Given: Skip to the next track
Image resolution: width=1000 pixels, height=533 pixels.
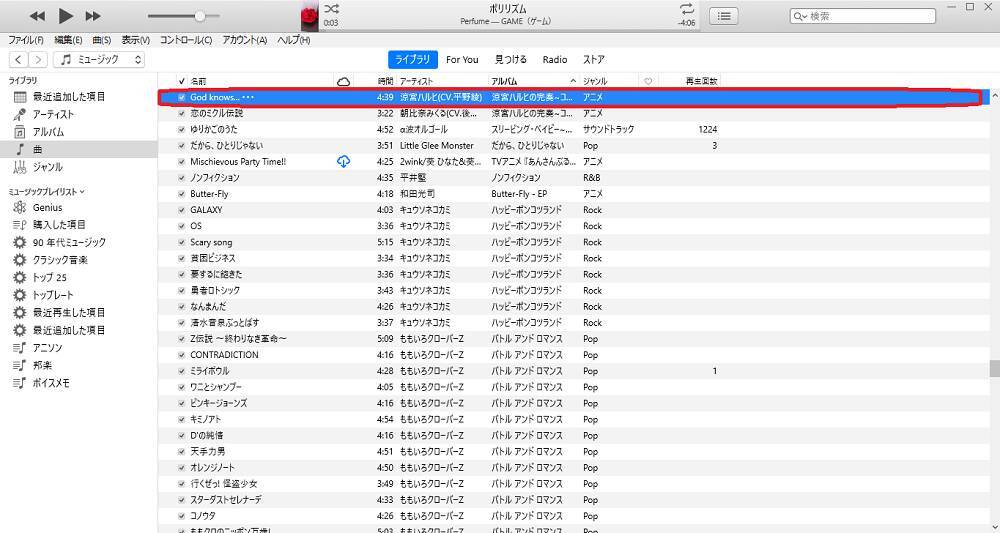Looking at the screenshot, I should tap(93, 16).
